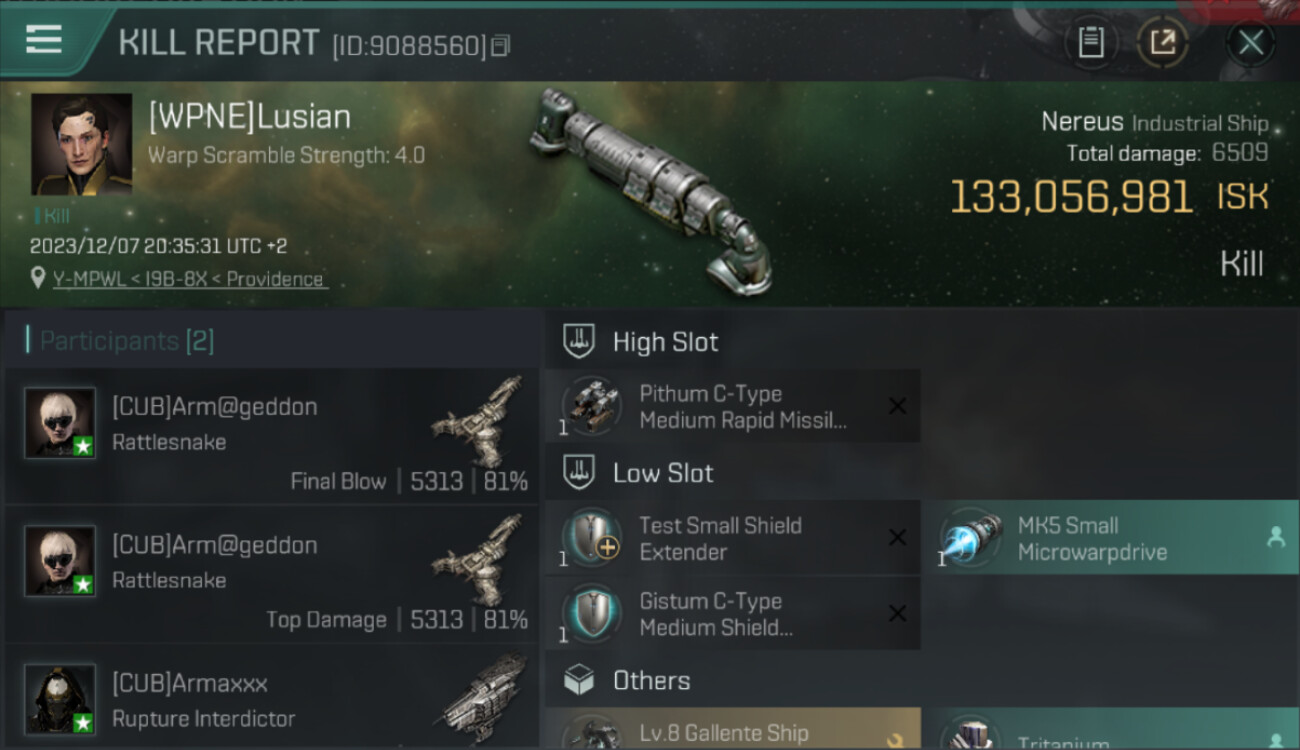Select Test Small Shield Extender module
This screenshot has width=1300, height=750.
click(x=732, y=538)
